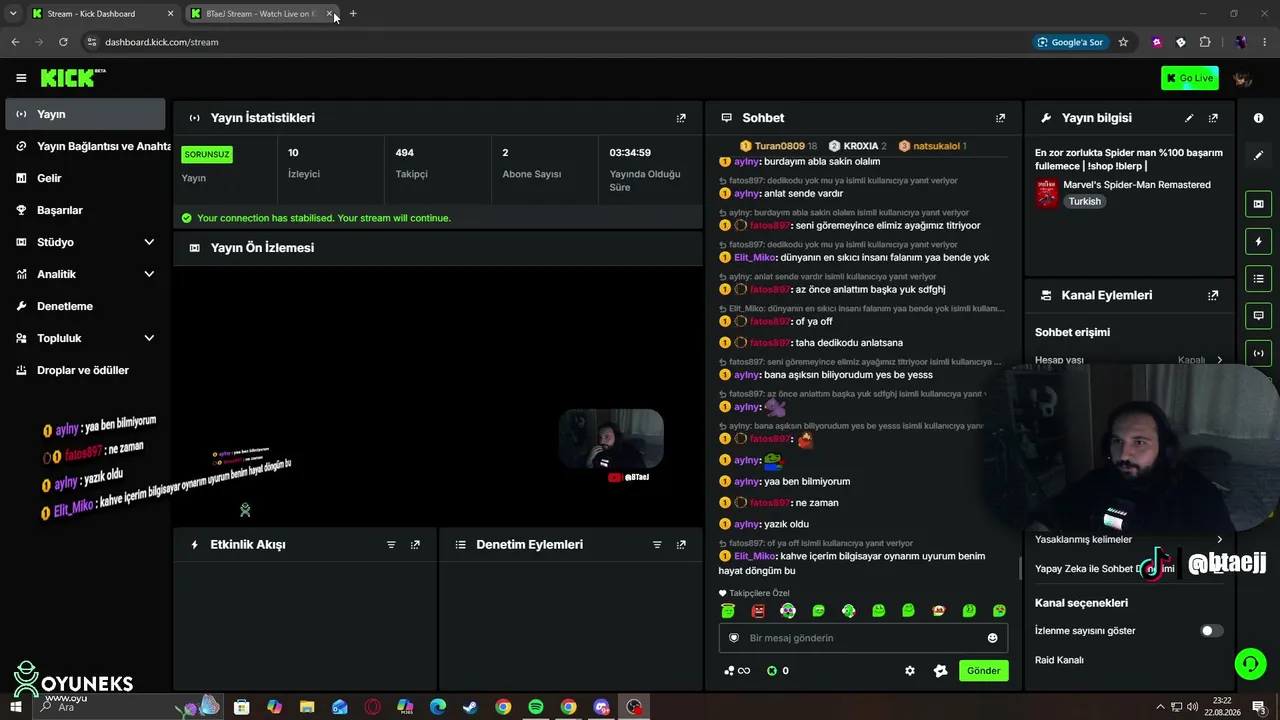Screen dimensions: 1280x720
Task: Open the Hesap yaşı setting chevron
Action: [x=1219, y=360]
